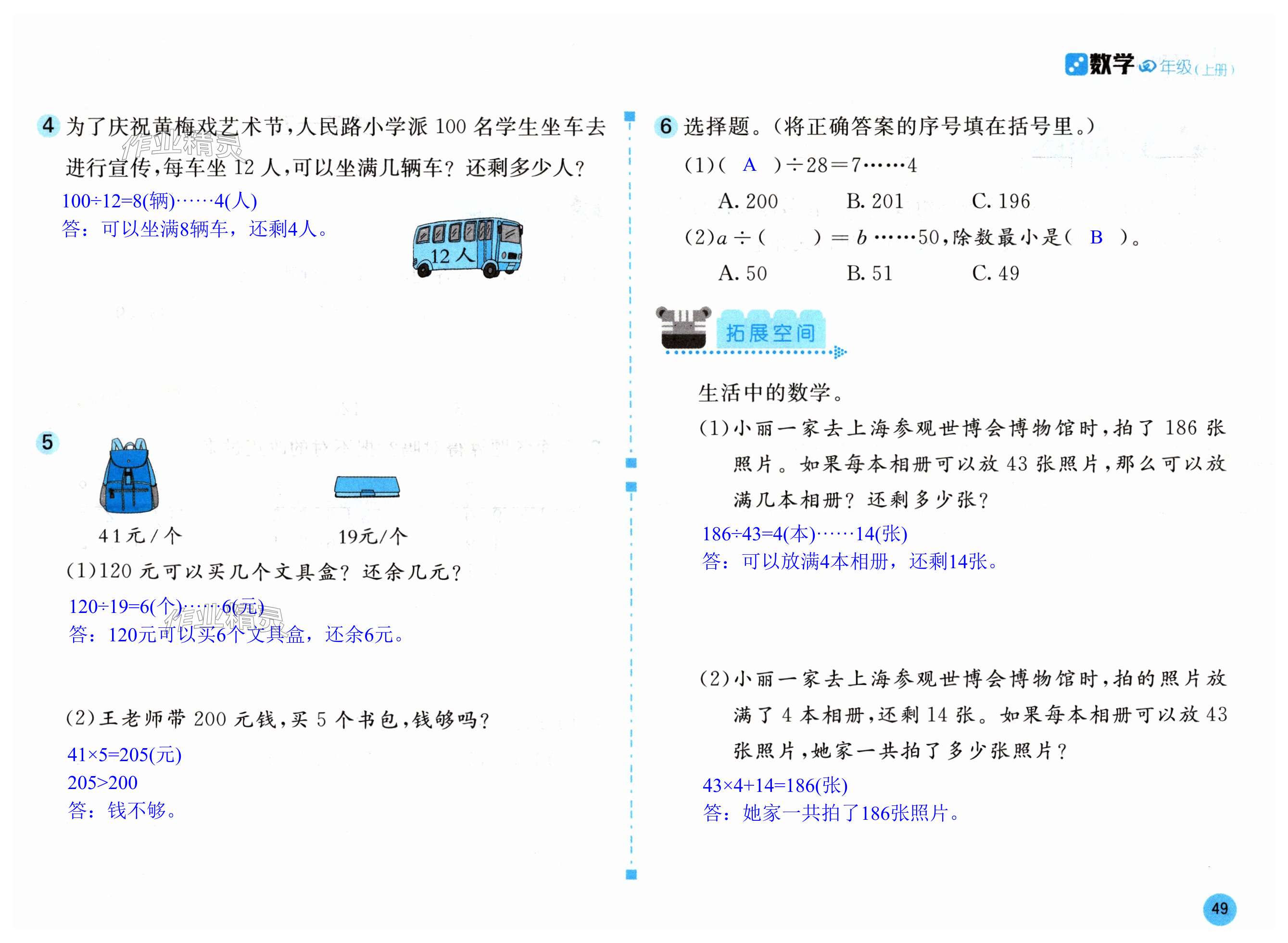Image resolution: width=1288 pixels, height=943 pixels.
Task: Click the answer 100÷12=8(辆)……4(人)
Action: click(159, 201)
